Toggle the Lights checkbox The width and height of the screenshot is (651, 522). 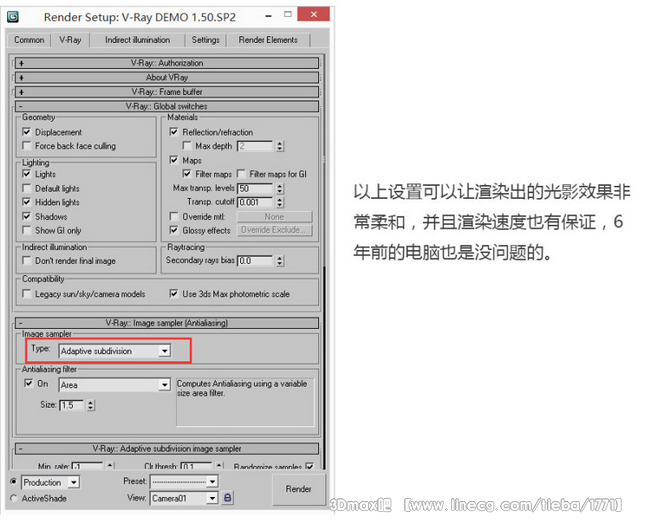point(27,174)
